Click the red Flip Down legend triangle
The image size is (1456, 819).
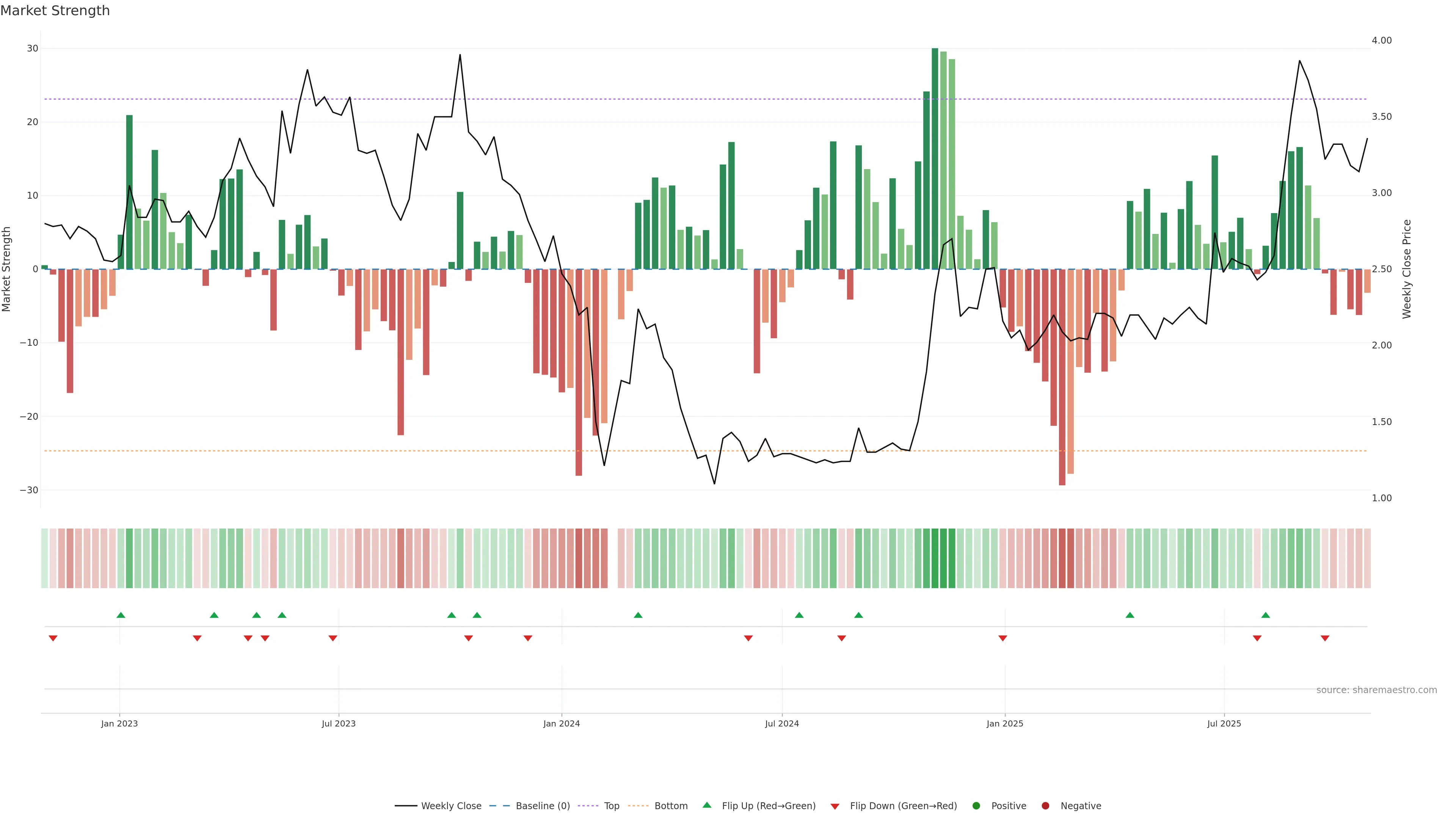[835, 806]
